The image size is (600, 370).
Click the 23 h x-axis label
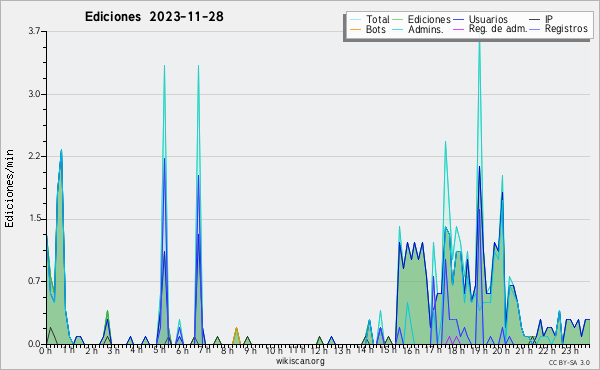[x=569, y=351]
